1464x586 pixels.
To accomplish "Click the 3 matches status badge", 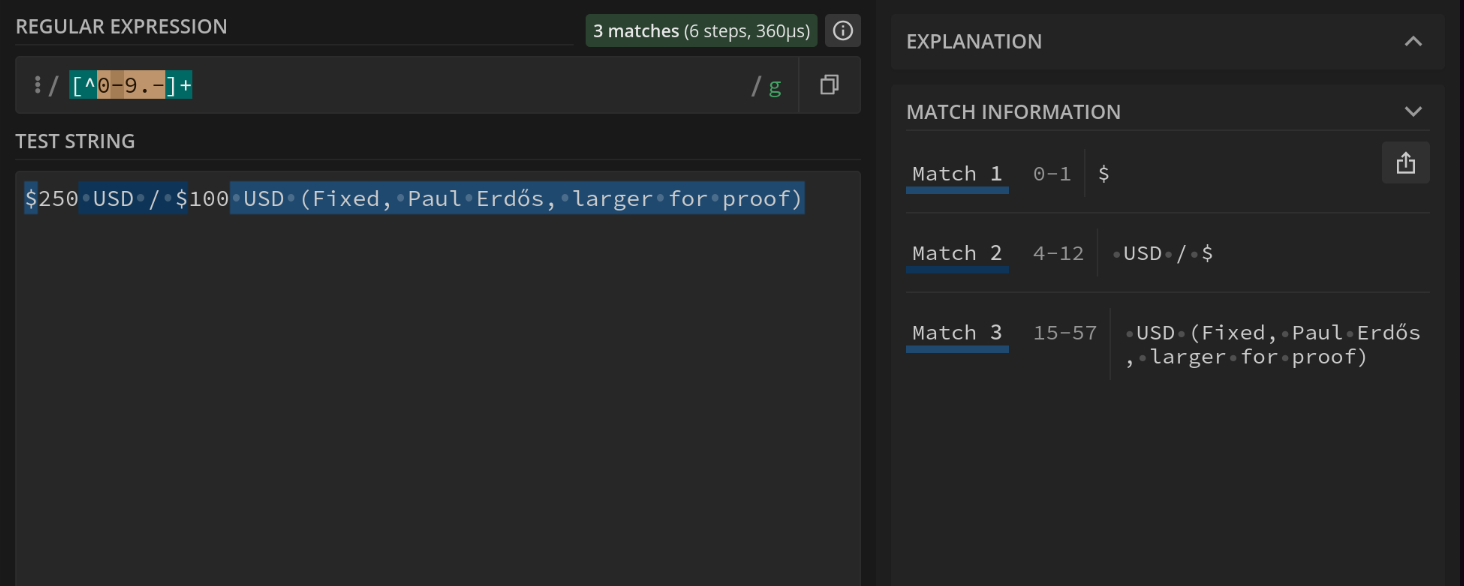I will [701, 31].
